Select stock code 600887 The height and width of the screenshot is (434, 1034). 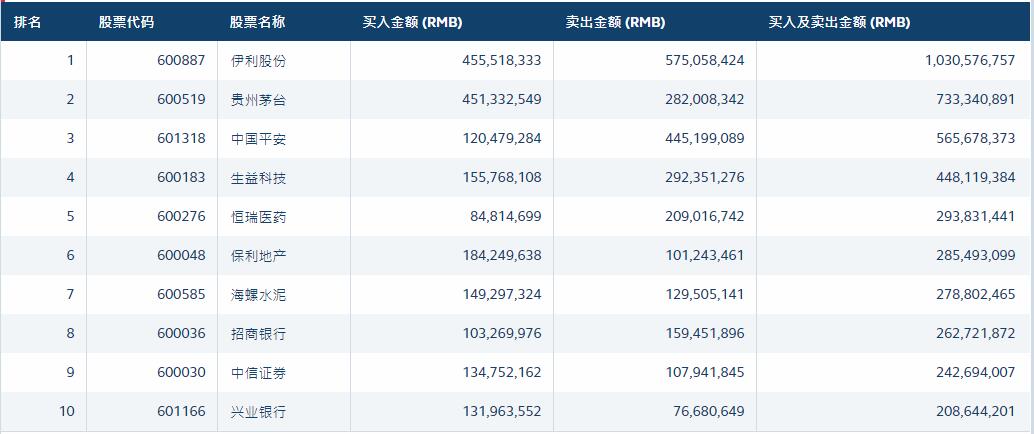(181, 61)
